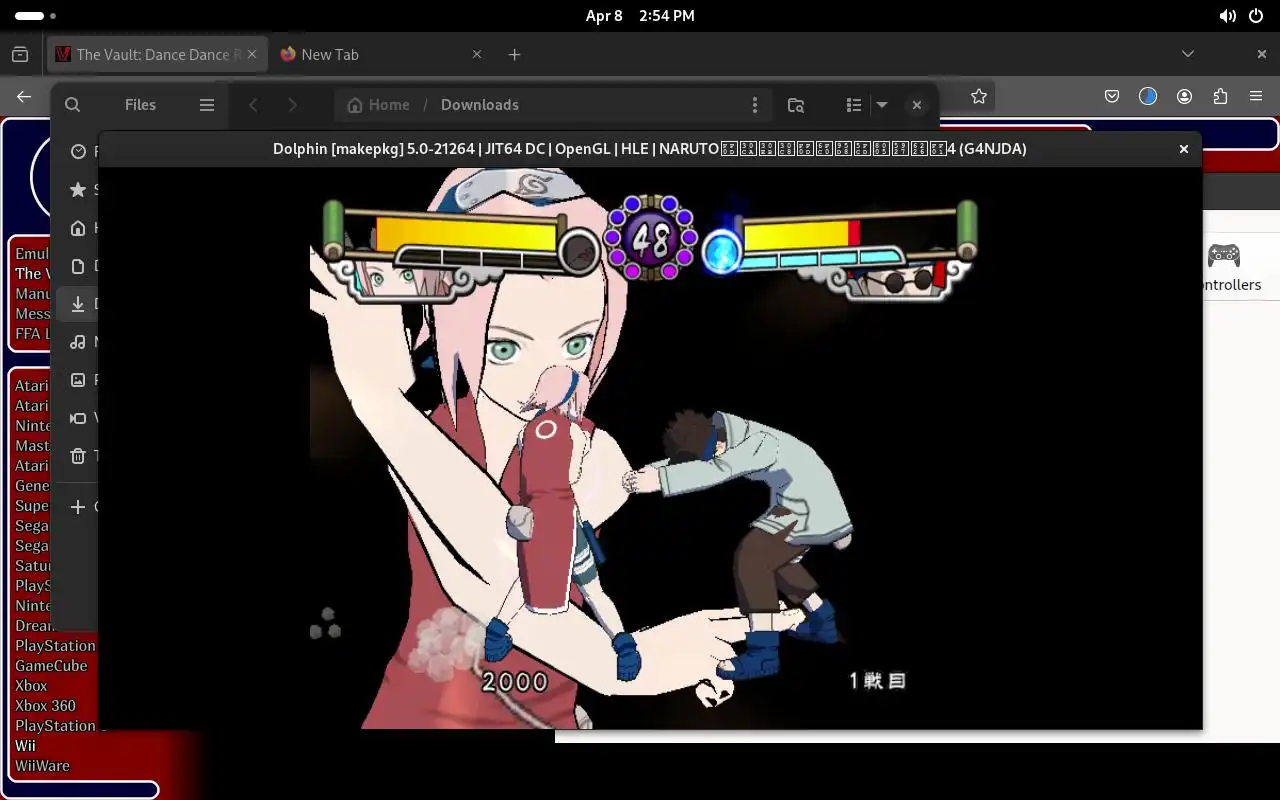1280x800 pixels.
Task: Open the Files hamburger menu
Action: 207,105
